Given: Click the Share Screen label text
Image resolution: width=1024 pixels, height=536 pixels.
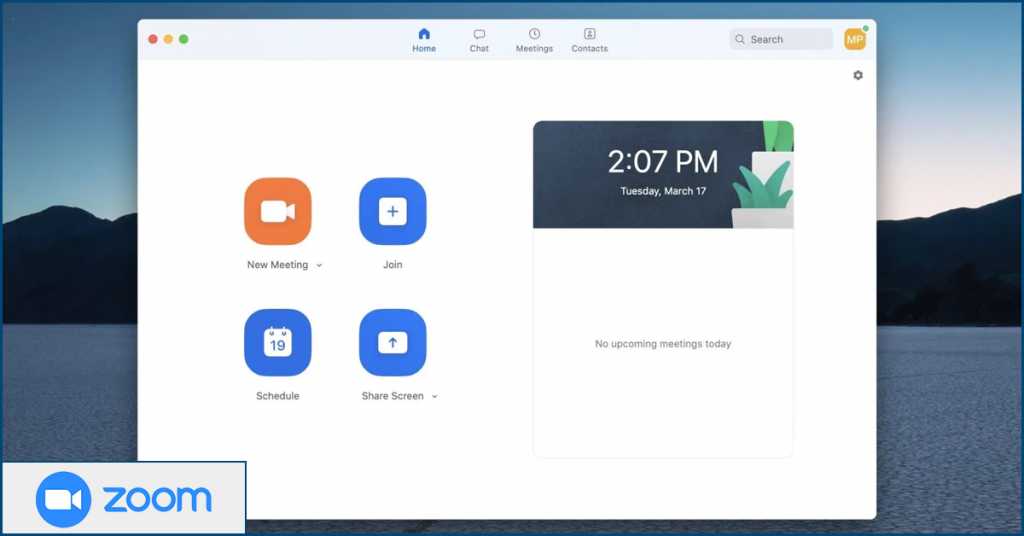Looking at the screenshot, I should point(392,396).
